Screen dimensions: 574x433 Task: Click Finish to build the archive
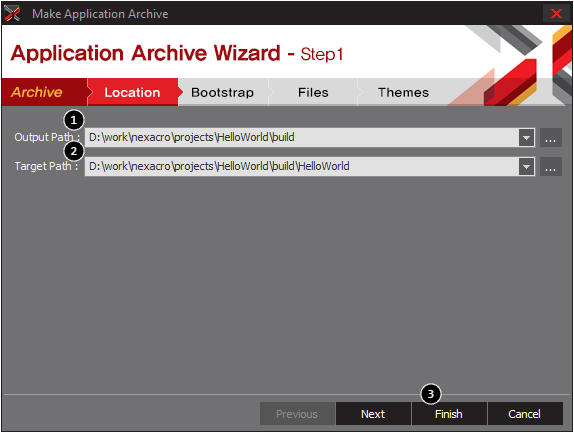pyautogui.click(x=449, y=414)
